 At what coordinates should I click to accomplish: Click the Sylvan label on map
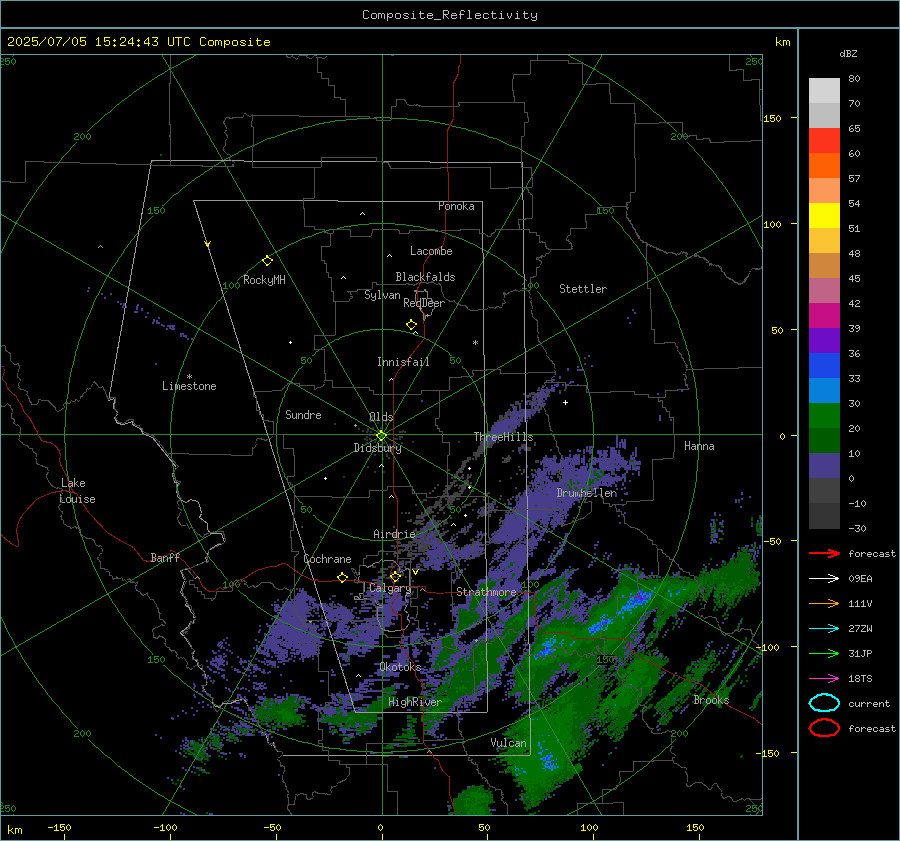pos(382,295)
